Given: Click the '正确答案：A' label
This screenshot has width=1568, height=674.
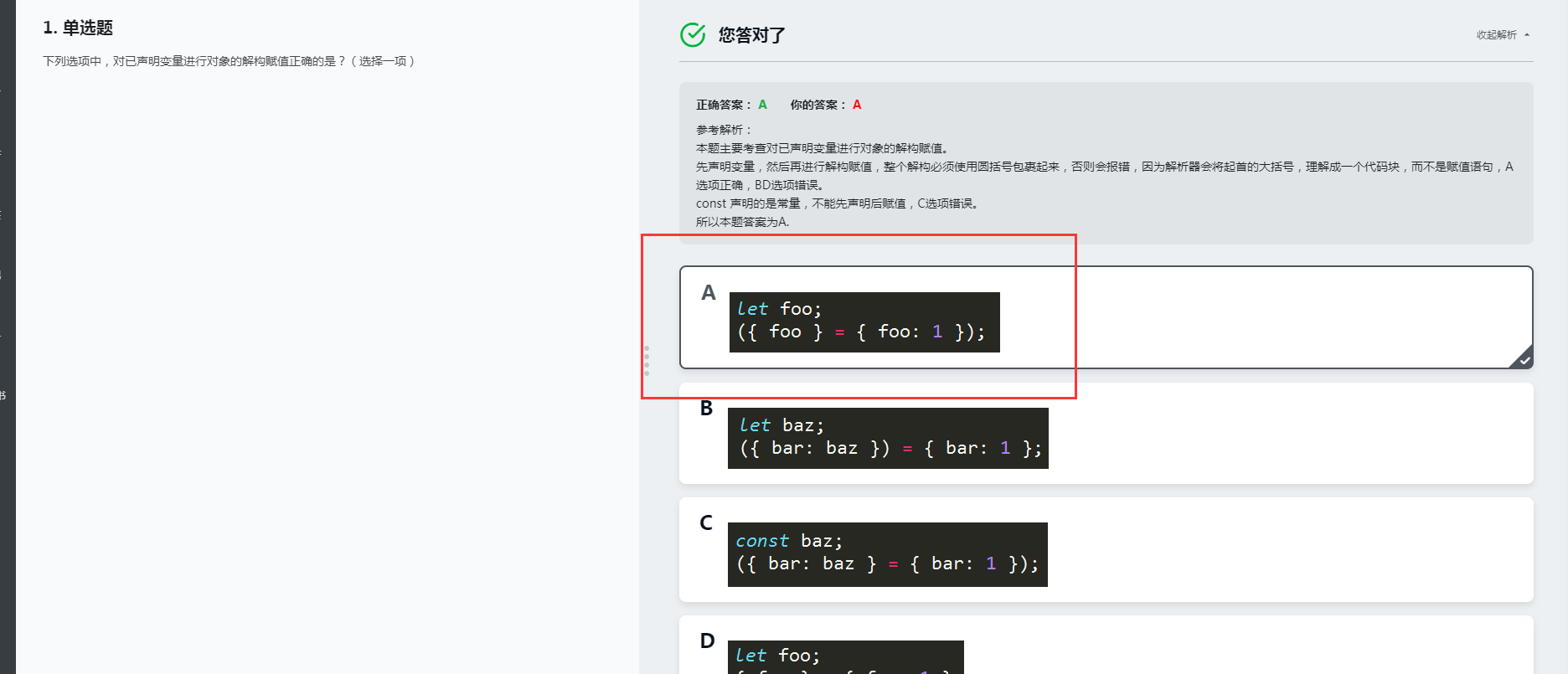Looking at the screenshot, I should pyautogui.click(x=731, y=105).
